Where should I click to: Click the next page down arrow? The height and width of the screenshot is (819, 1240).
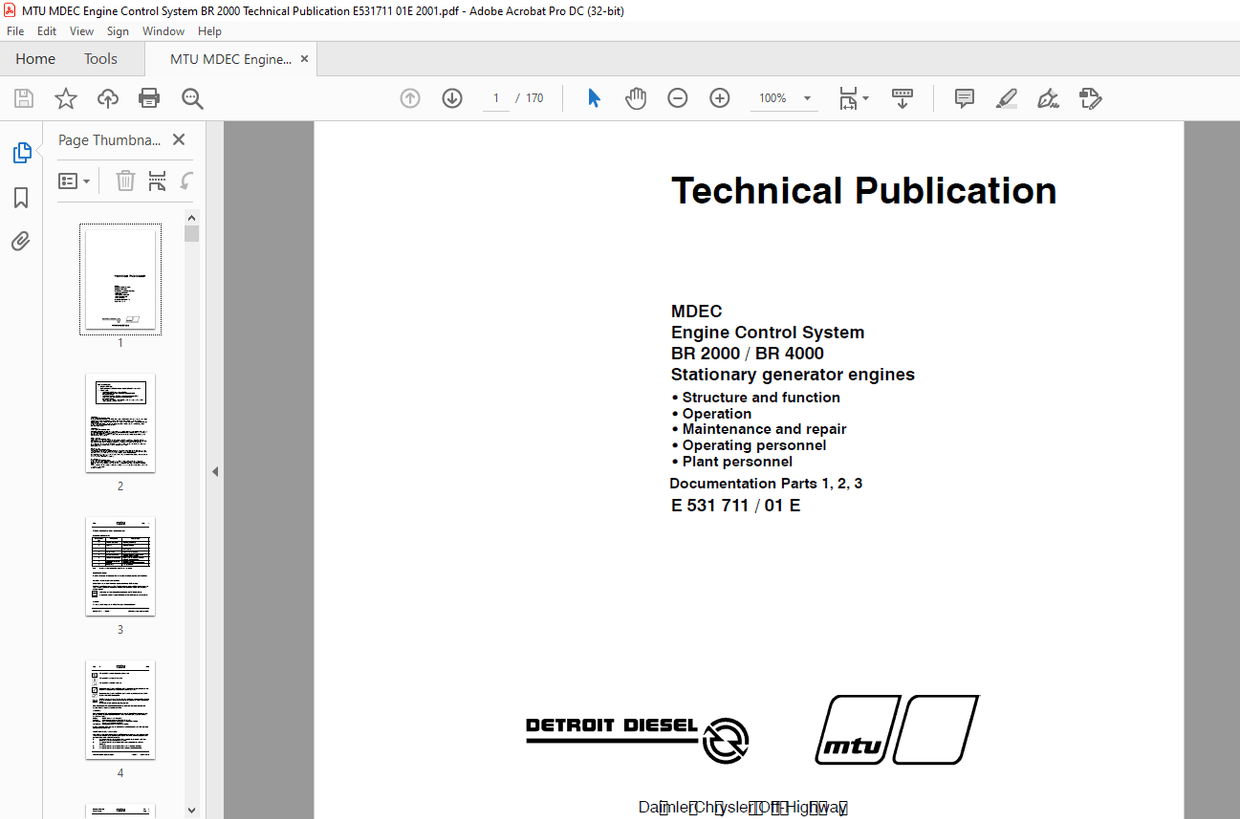[452, 98]
